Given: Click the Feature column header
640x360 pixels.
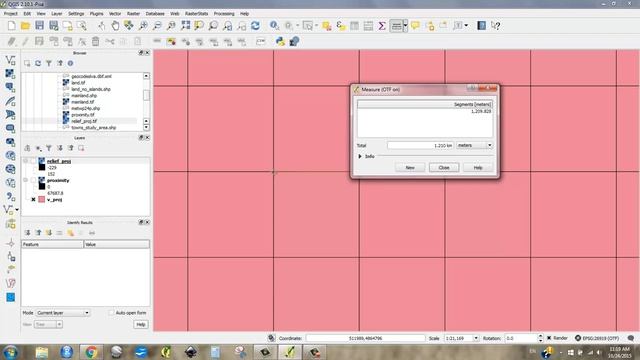Looking at the screenshot, I should point(52,244).
